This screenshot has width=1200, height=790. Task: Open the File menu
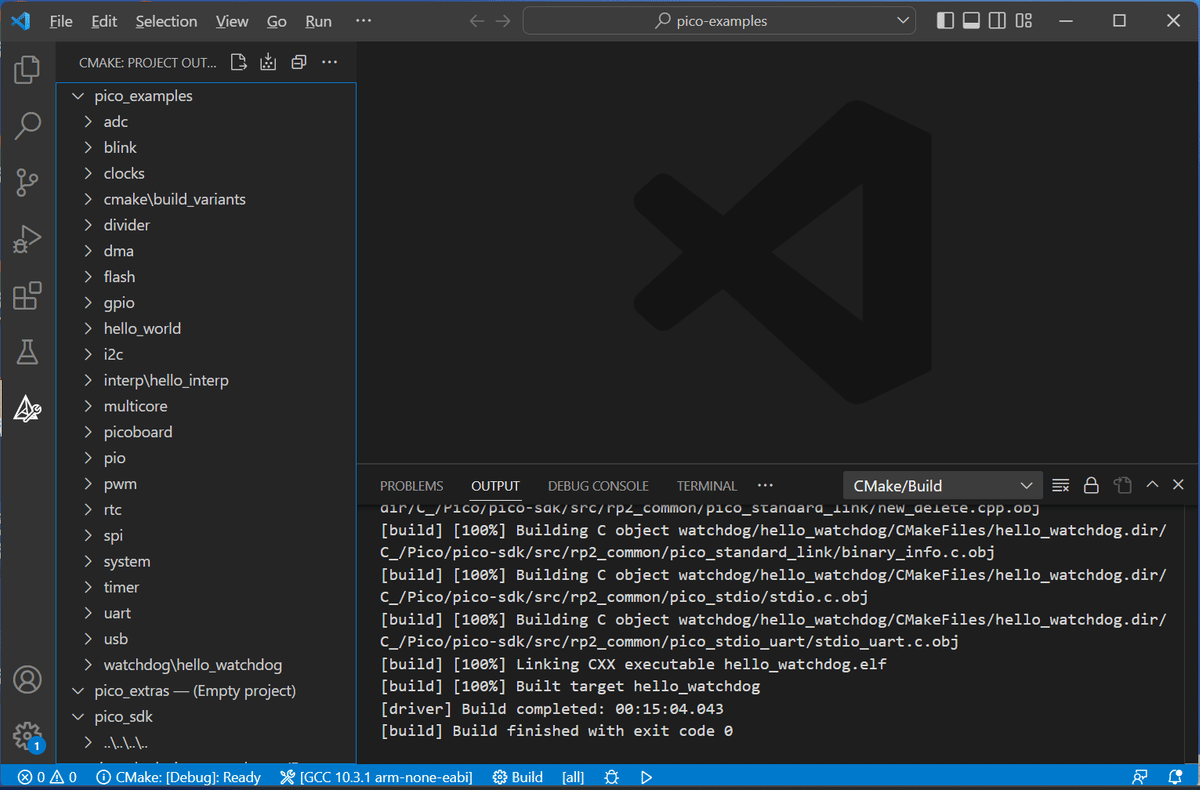[61, 21]
